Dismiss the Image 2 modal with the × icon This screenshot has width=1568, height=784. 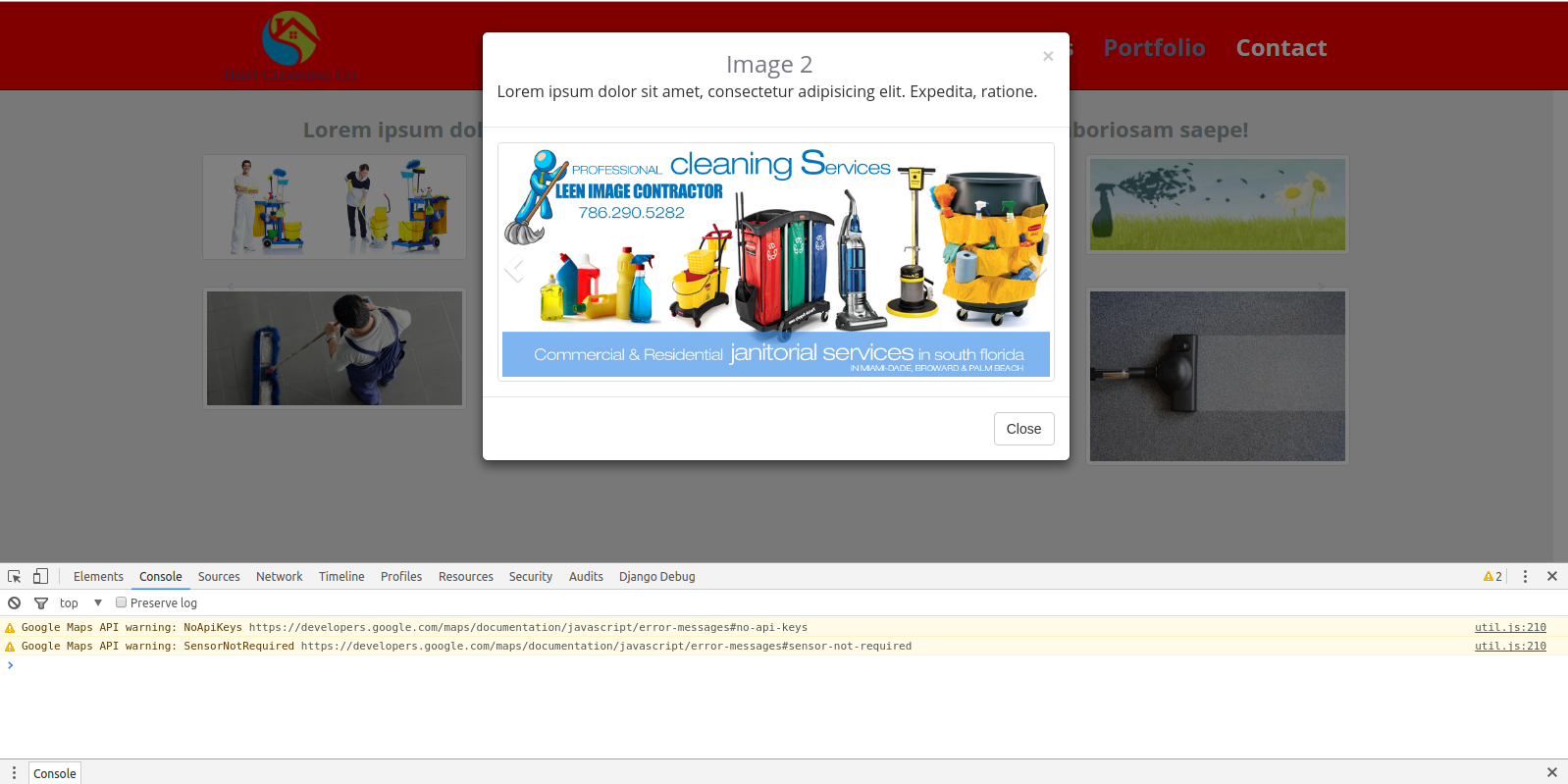click(1048, 56)
